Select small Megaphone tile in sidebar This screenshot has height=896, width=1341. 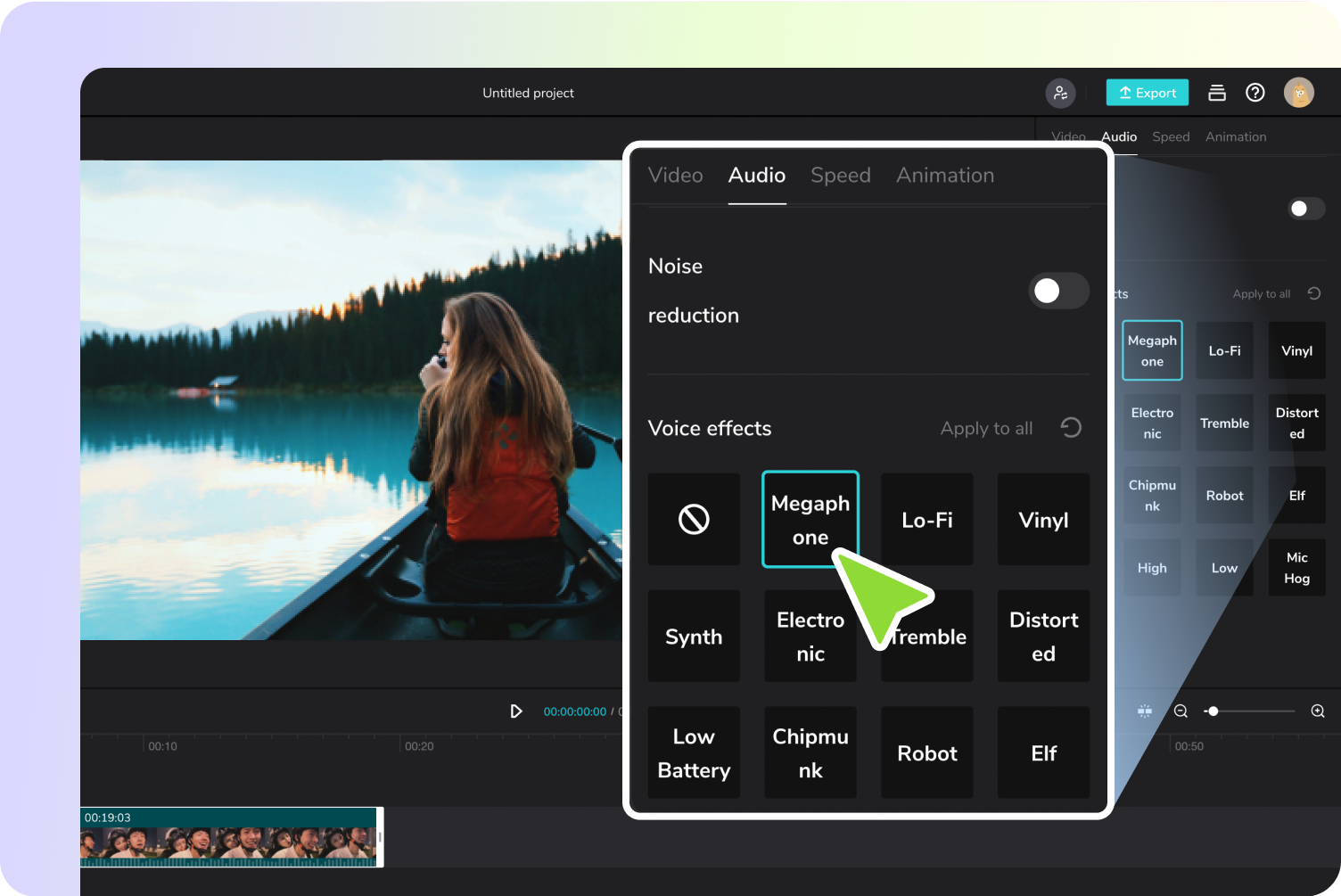coord(1152,350)
